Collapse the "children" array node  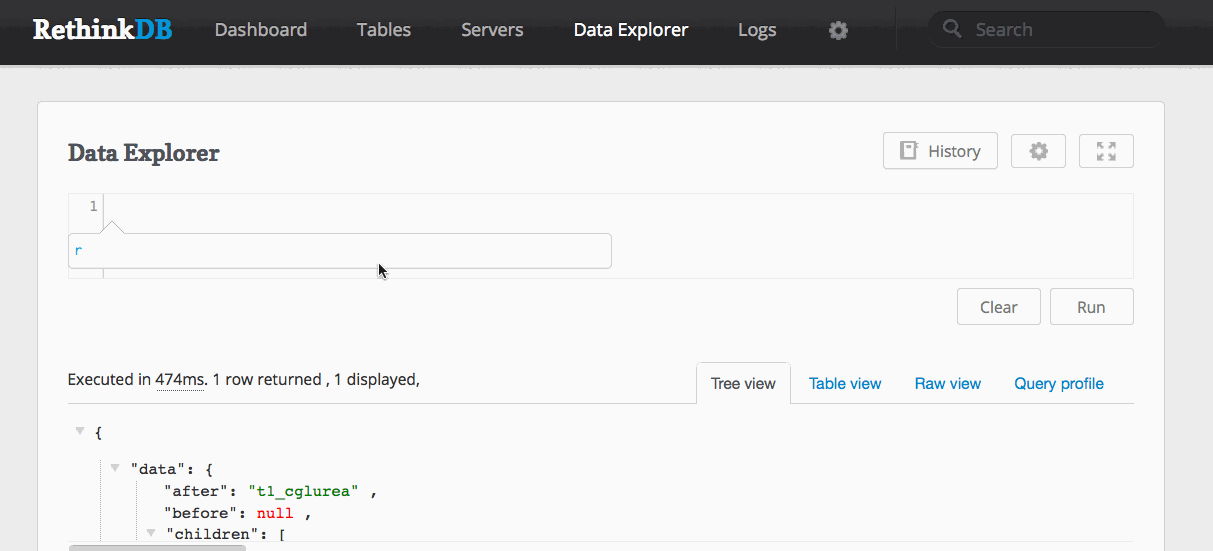point(152,533)
